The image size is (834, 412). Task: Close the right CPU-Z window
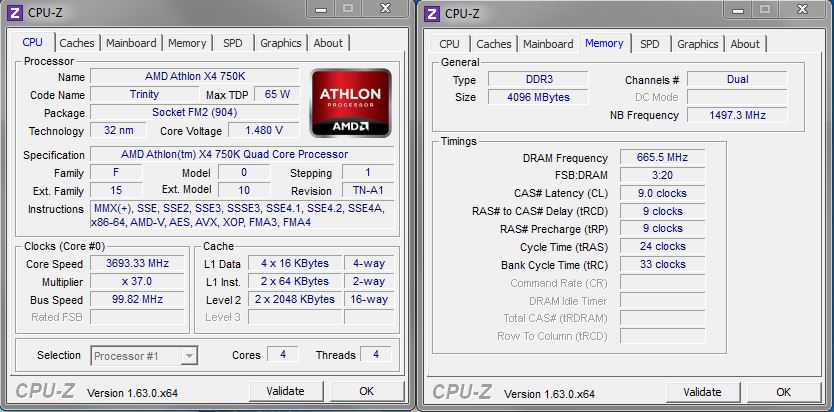[803, 9]
